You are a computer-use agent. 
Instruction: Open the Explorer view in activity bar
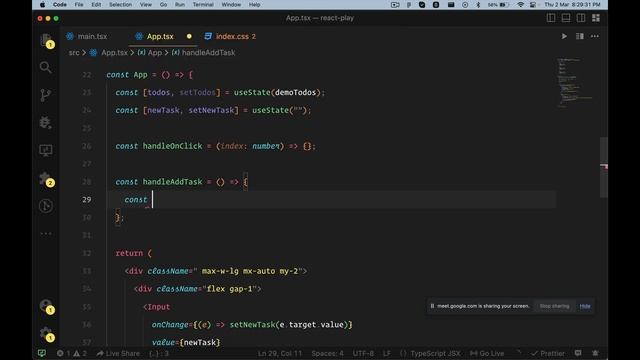tap(46, 40)
